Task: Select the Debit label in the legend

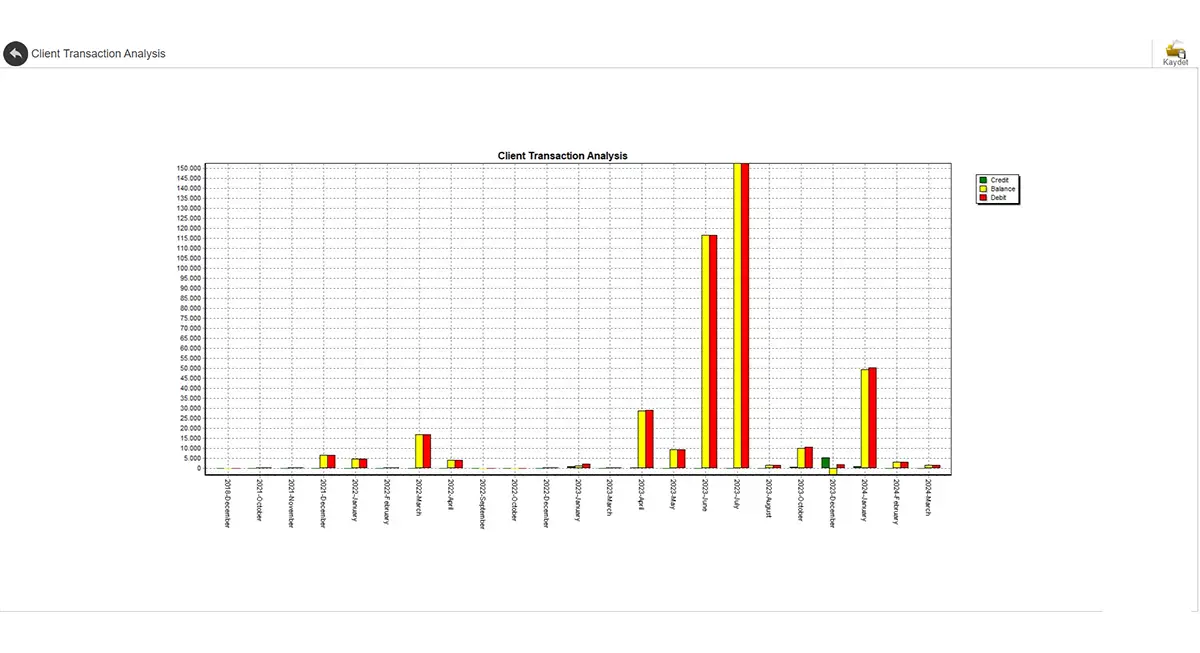Action: [998, 198]
